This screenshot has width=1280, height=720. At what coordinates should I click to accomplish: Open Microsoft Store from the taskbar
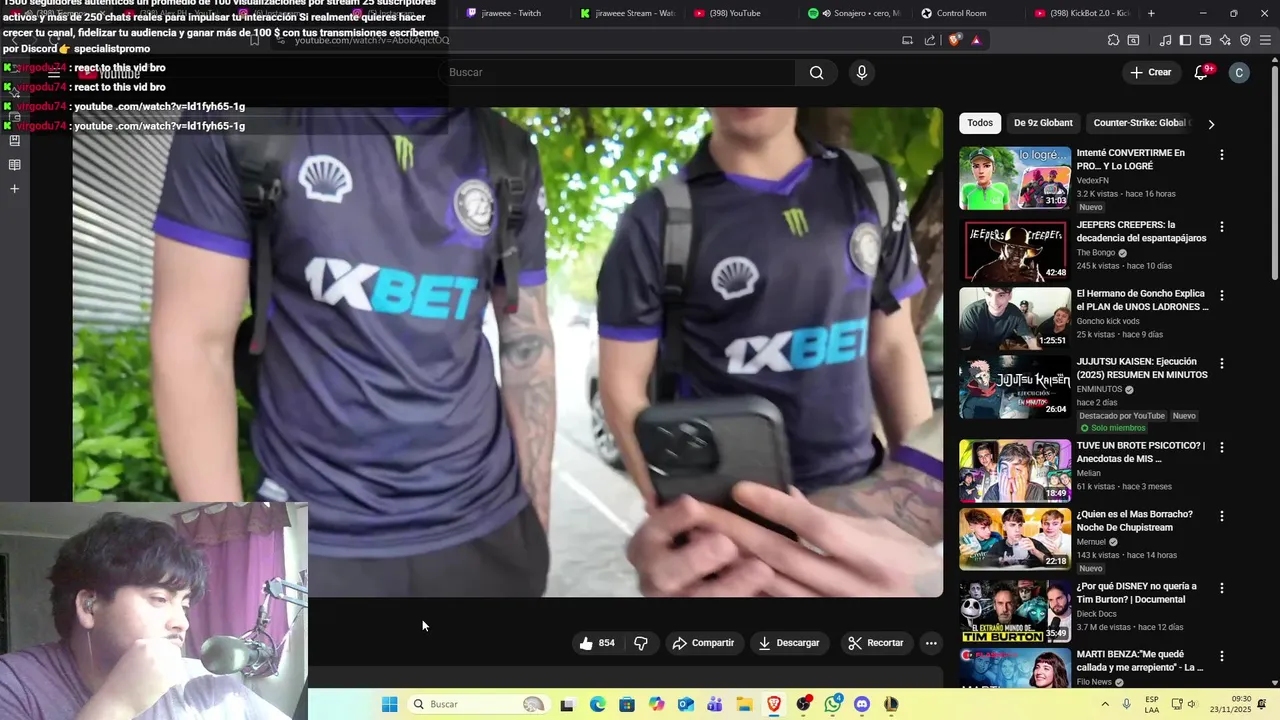pyautogui.click(x=627, y=704)
